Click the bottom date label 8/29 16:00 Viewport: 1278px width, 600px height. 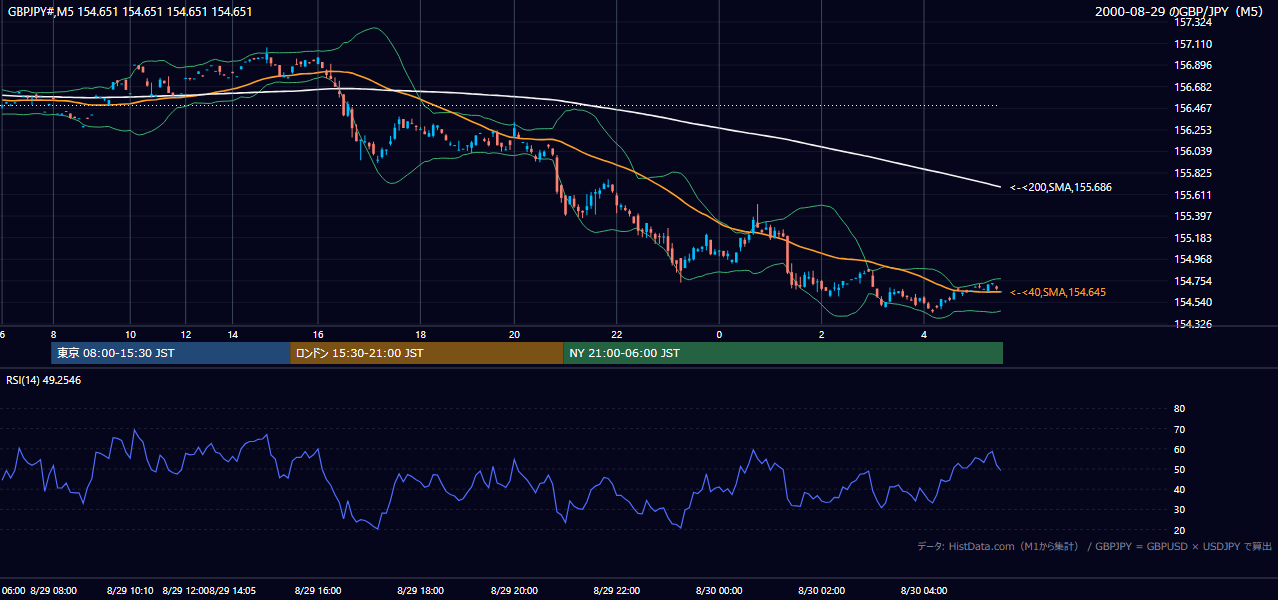tap(318, 591)
